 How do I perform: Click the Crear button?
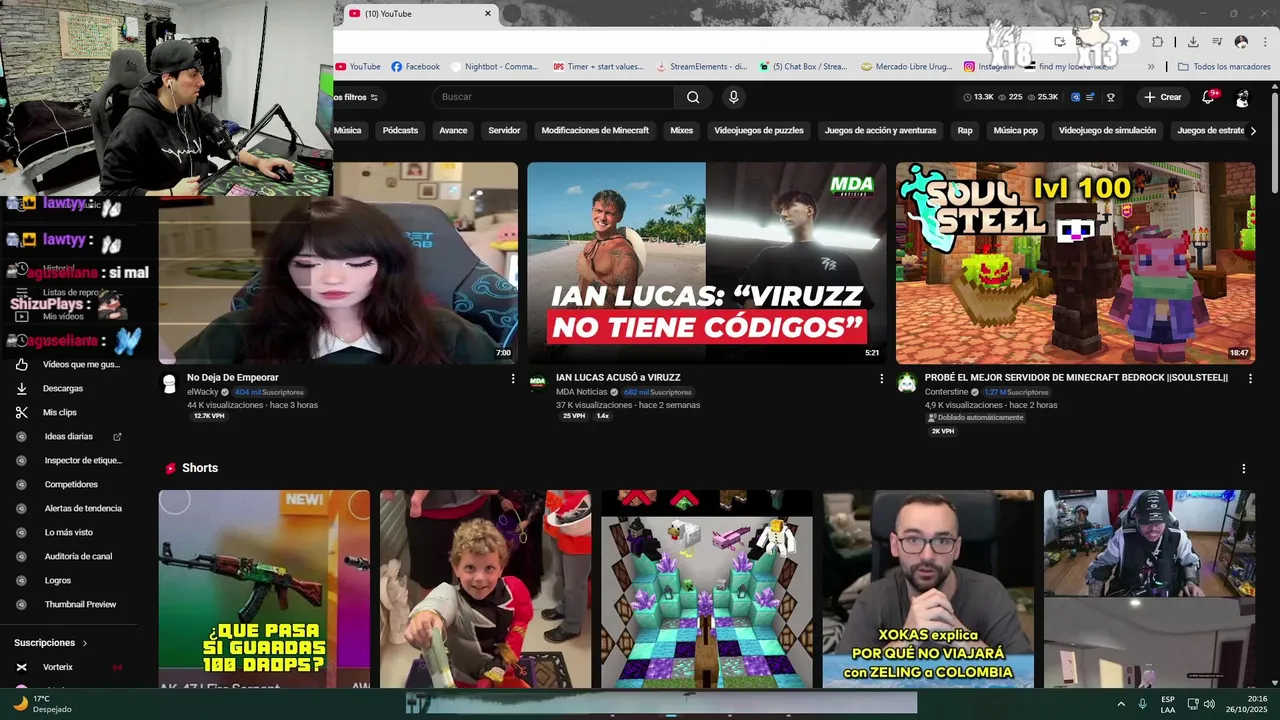point(1163,97)
